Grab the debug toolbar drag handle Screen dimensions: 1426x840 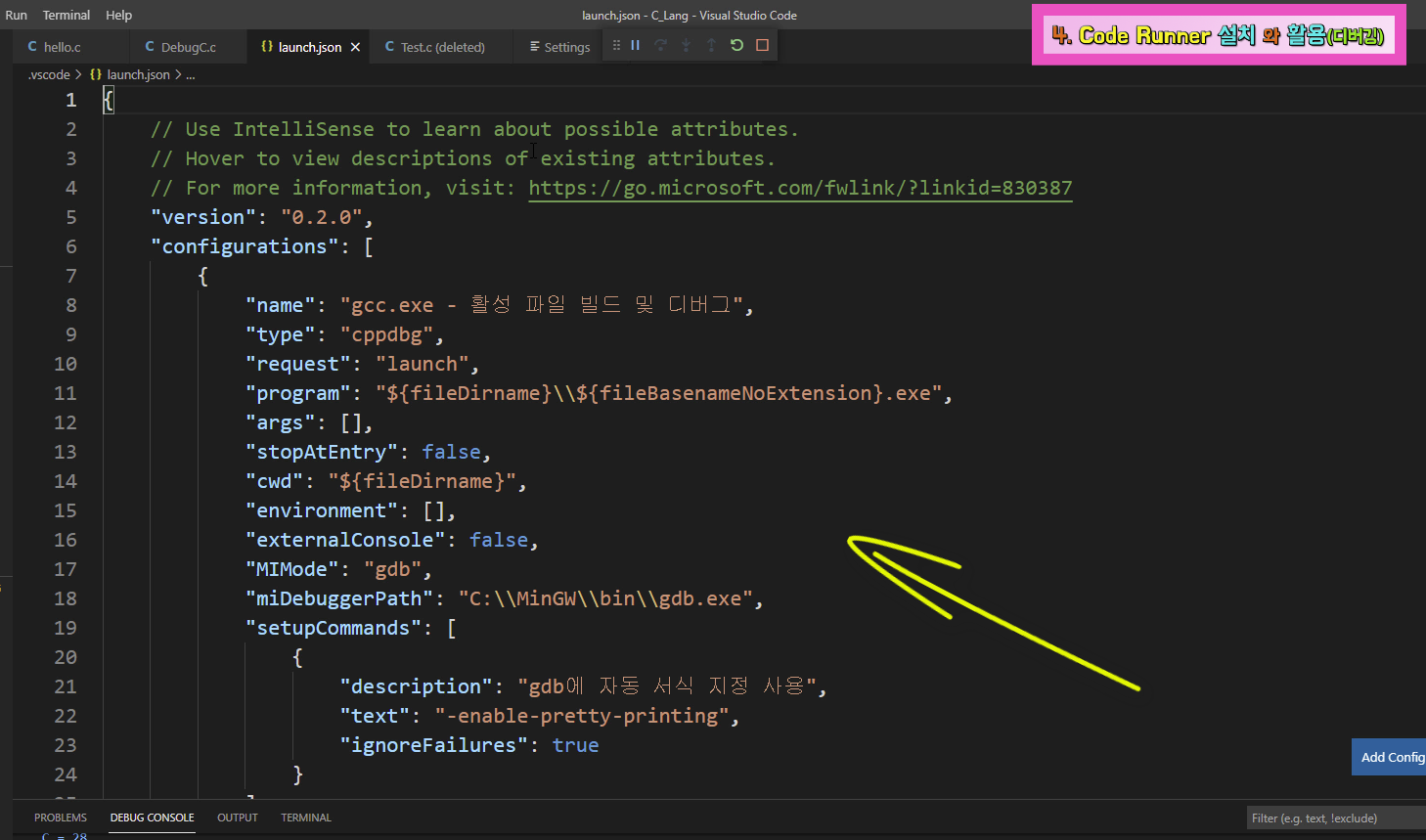(x=616, y=45)
